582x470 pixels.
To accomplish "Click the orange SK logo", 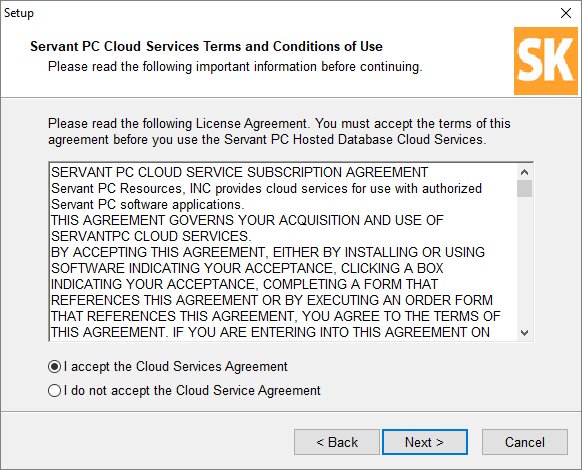I will (x=546, y=61).
